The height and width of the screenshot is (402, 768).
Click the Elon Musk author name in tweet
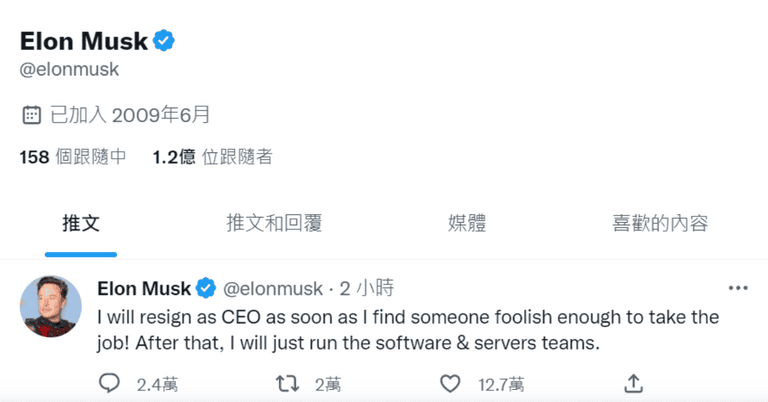pos(144,289)
